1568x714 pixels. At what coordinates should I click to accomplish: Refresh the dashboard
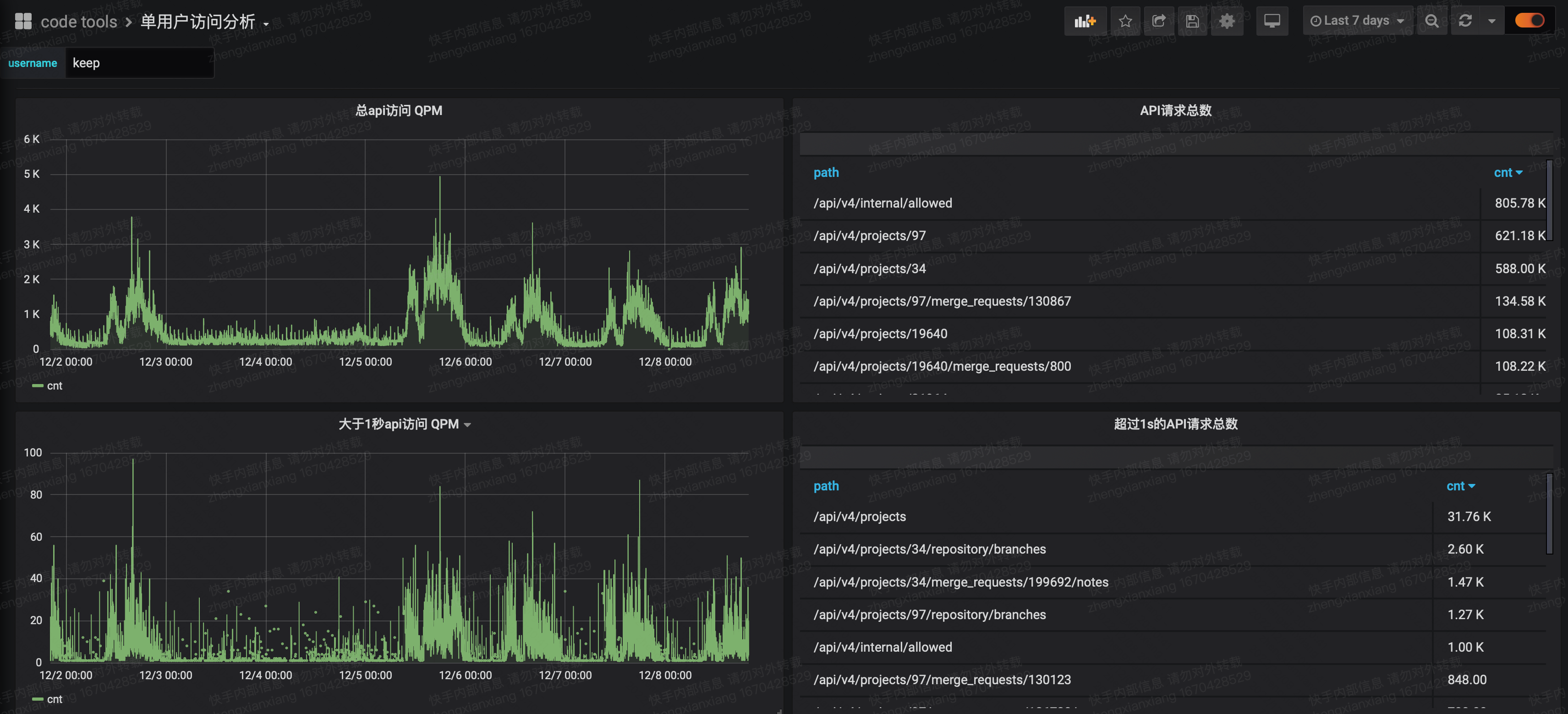1465,21
